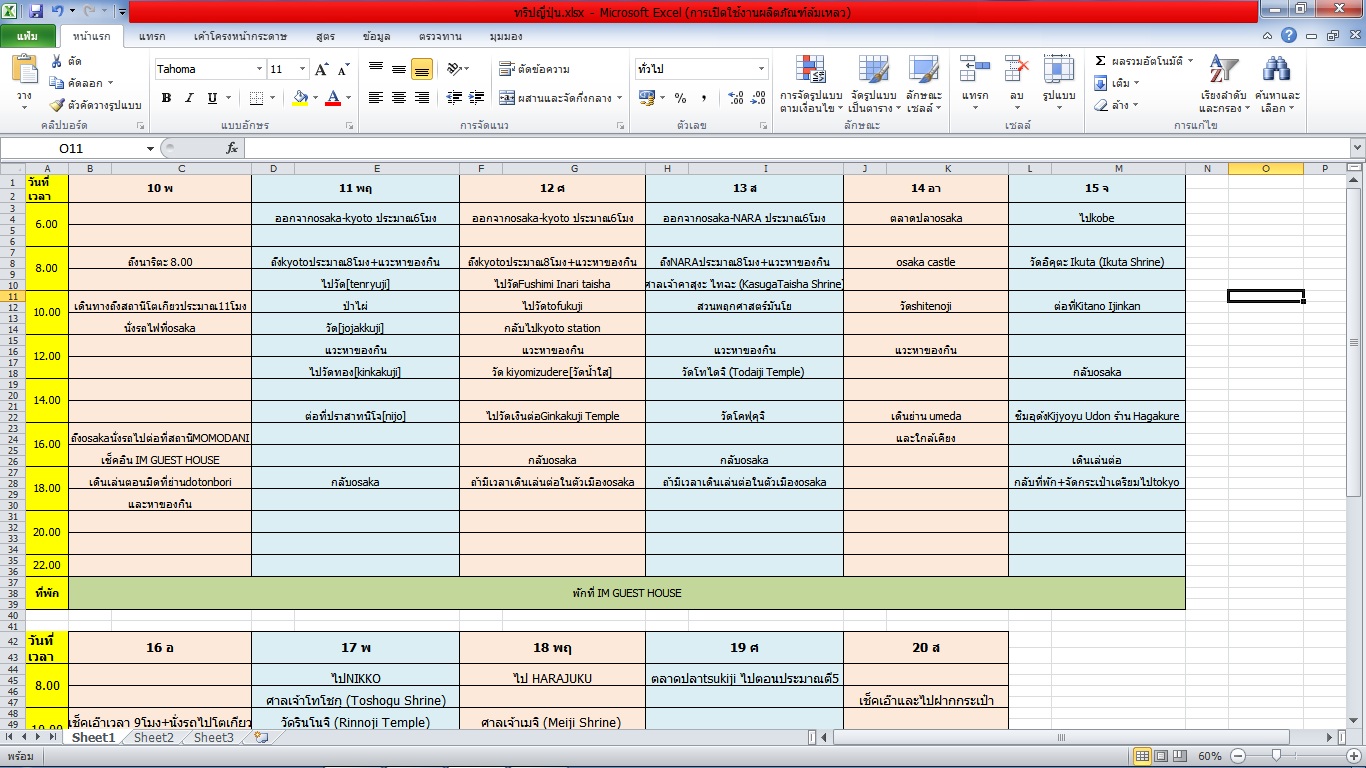1366x768 pixels.
Task: Apply Percent Style number format
Action: (680, 98)
